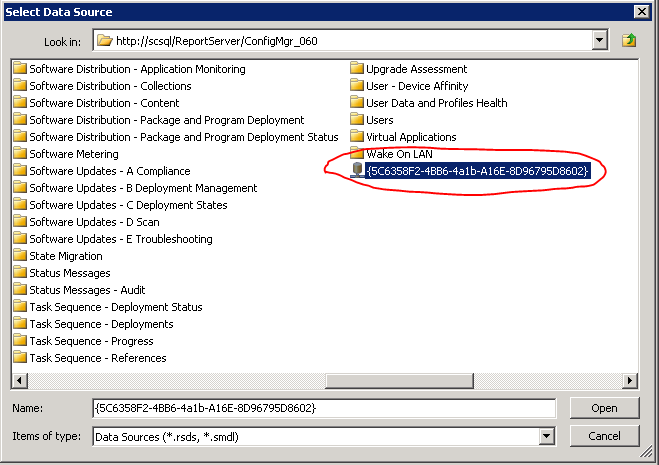
Task: Click folder icon beside Software Updates - D Scan
Action: click(20, 221)
